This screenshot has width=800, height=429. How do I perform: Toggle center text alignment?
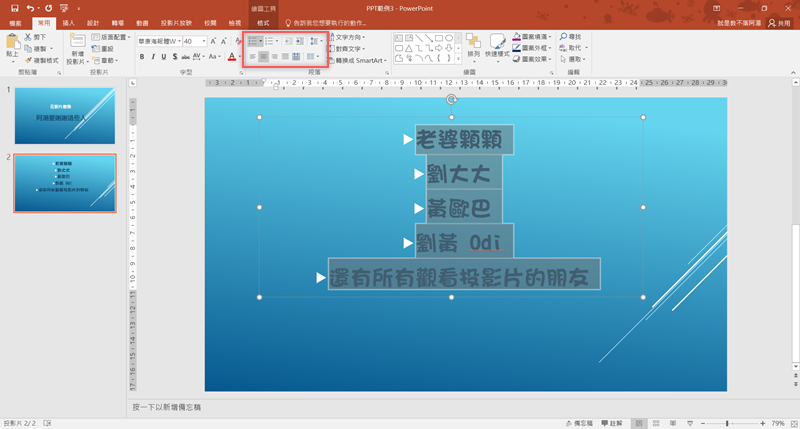pos(264,57)
